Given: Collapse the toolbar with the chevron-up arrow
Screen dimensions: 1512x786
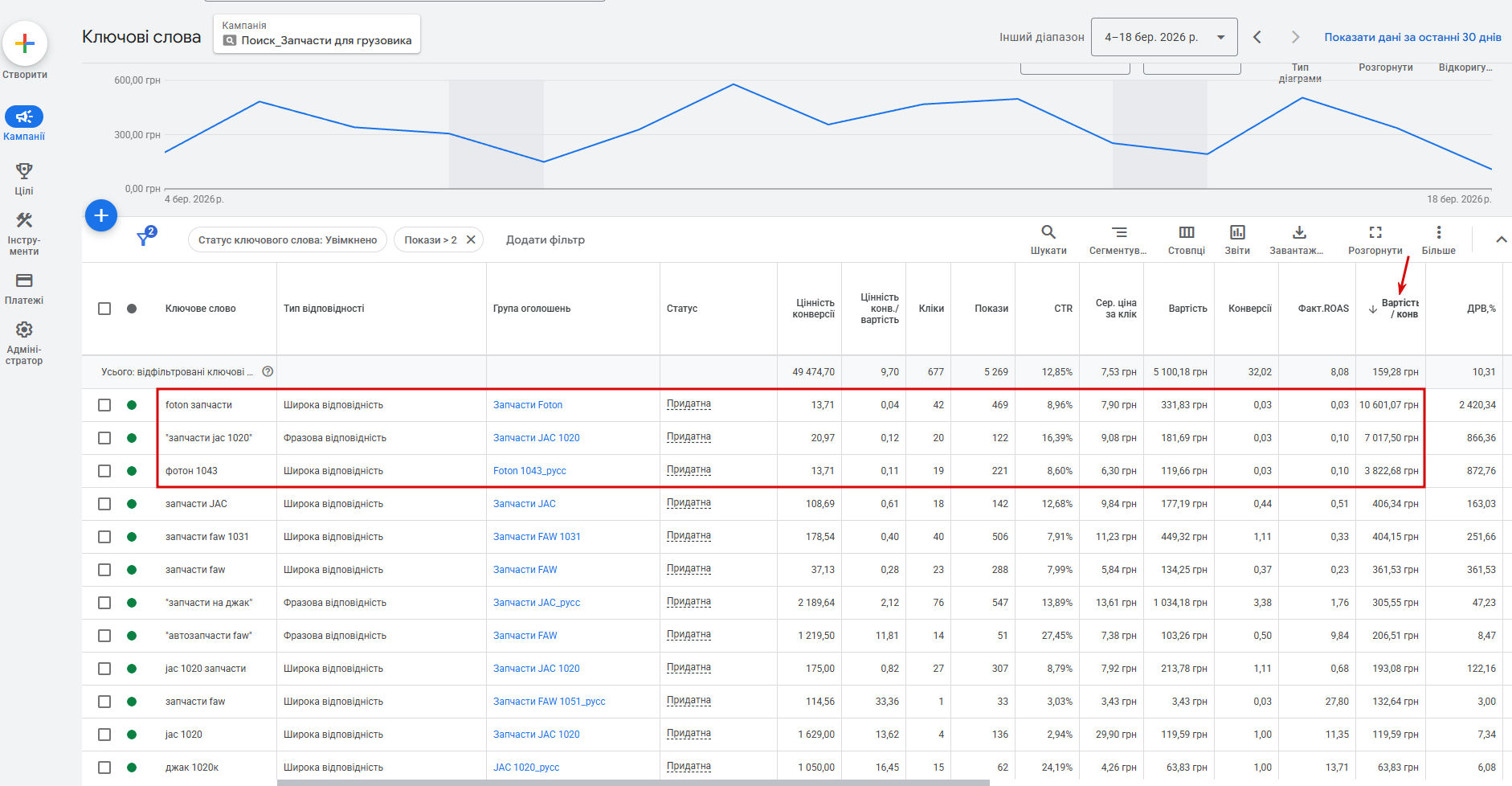Looking at the screenshot, I should pos(1500,239).
